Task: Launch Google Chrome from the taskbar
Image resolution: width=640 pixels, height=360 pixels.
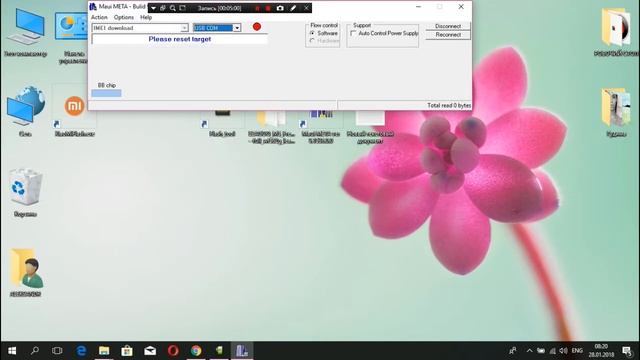Action: pyautogui.click(x=196, y=351)
